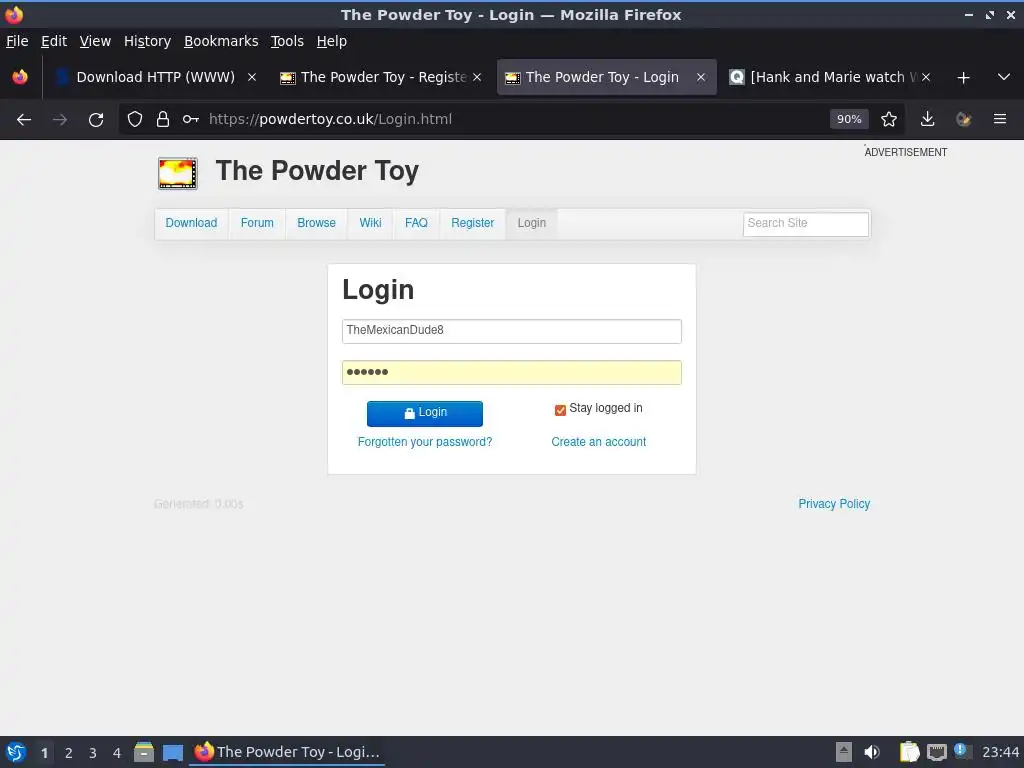Screen dimensions: 1024x768
Task: Reset the 90% zoom level indicator
Action: (x=849, y=120)
